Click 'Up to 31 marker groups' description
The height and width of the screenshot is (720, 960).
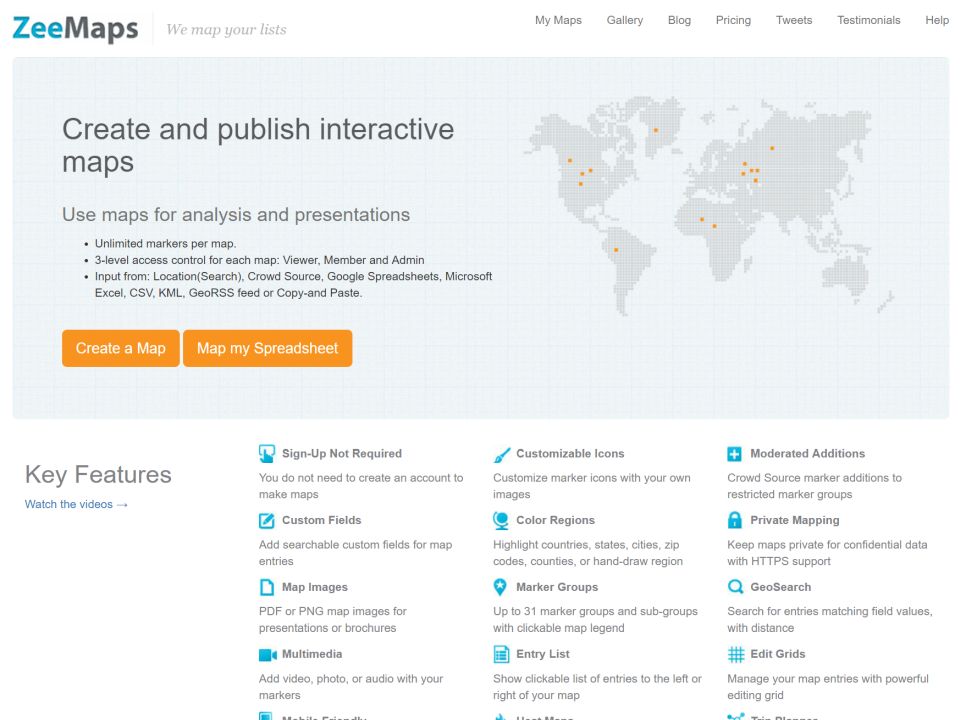click(x=595, y=620)
